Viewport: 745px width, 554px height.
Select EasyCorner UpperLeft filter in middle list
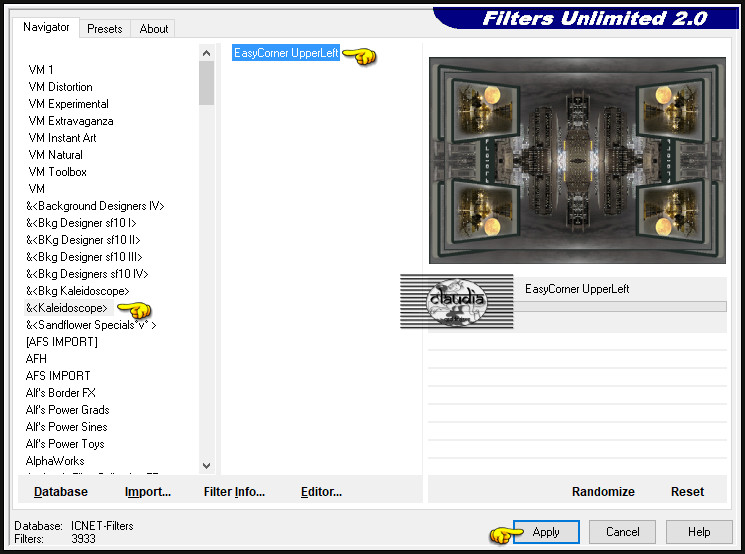286,53
